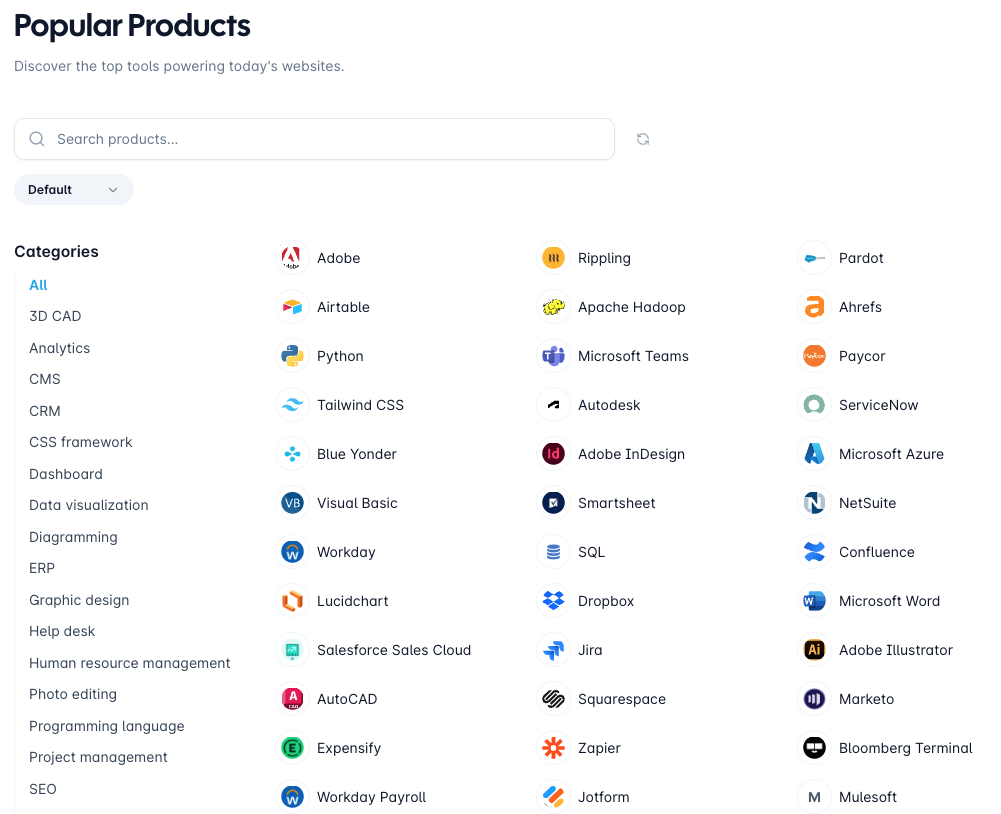Open the Pardot product link
This screenshot has width=1001, height=814.
[861, 258]
